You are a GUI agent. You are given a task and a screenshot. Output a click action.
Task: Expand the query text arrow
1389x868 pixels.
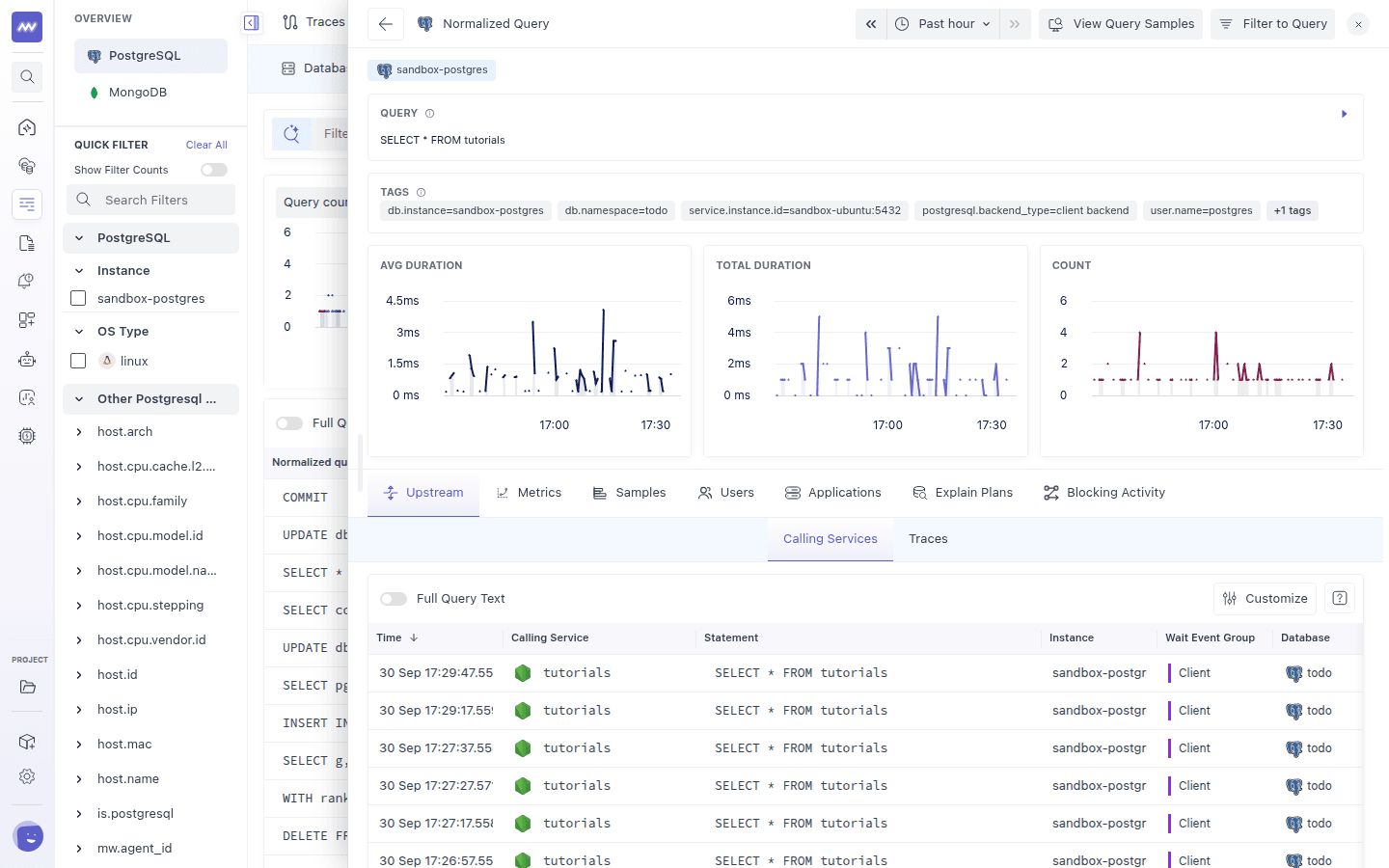tap(1345, 114)
